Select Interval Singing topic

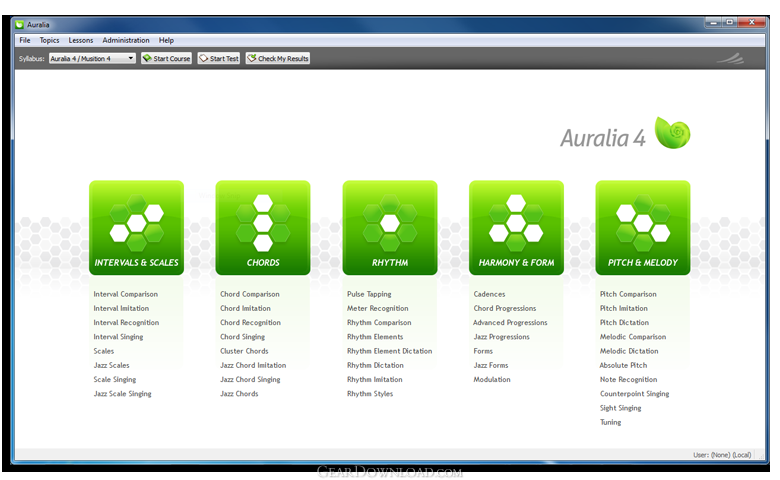point(118,337)
